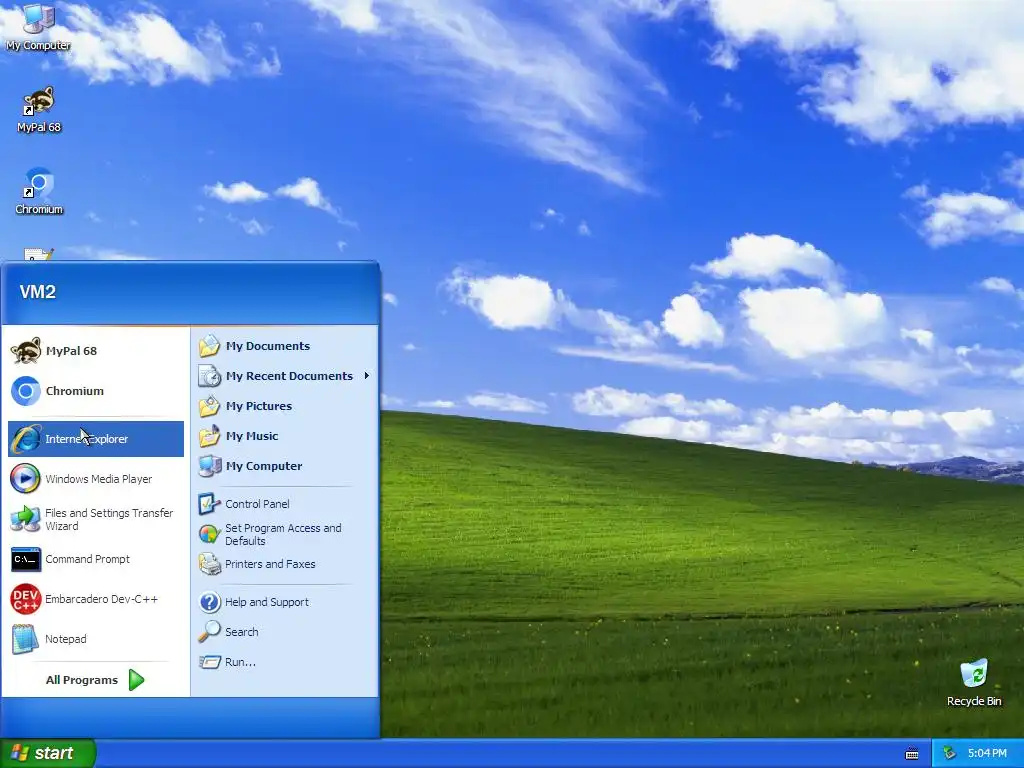Select Embarcadero Dev-C++ label
1024x768 pixels.
point(101,599)
